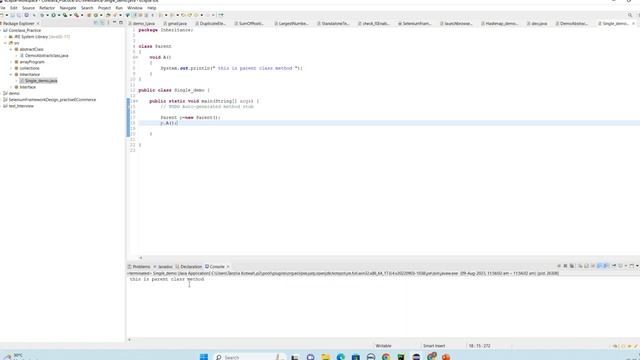640x360 pixels.
Task: Collapse the CoreJava_Practice project node
Action: [x=1, y=31]
